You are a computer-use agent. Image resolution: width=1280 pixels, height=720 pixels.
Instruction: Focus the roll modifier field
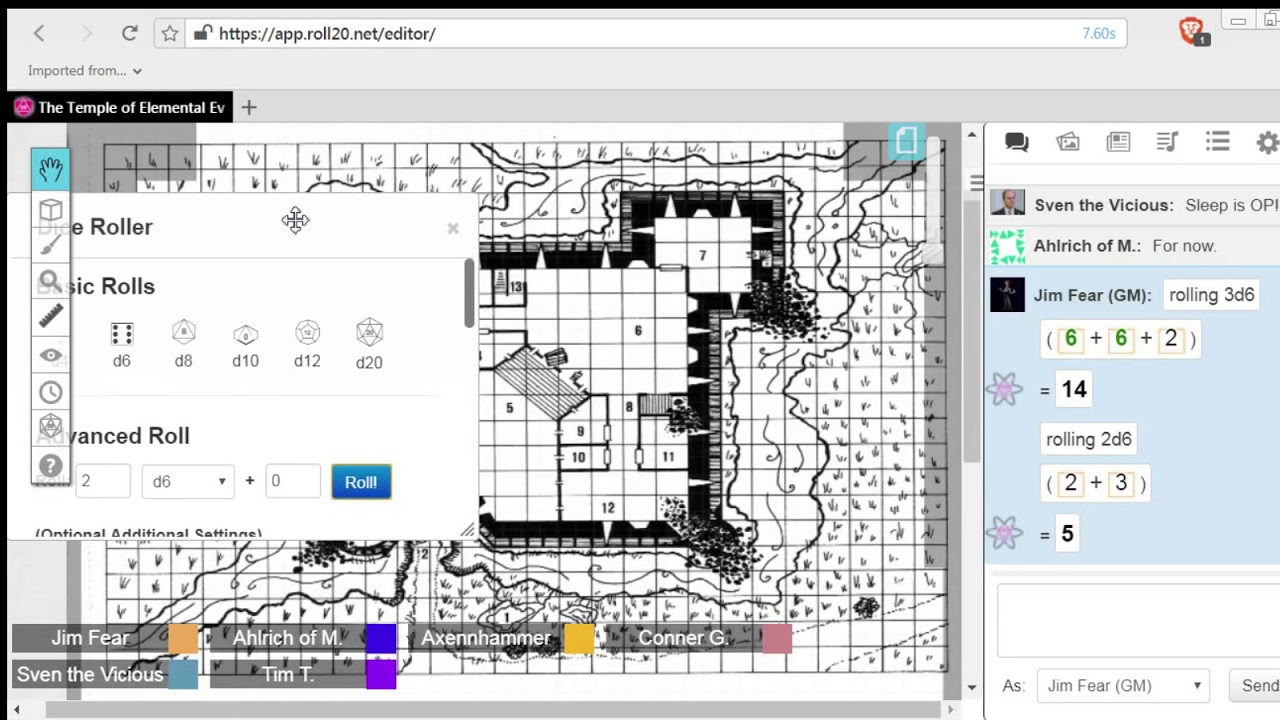[292, 481]
